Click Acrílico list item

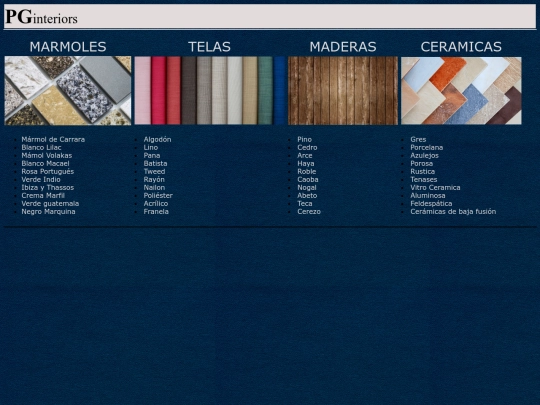pyautogui.click(x=156, y=204)
